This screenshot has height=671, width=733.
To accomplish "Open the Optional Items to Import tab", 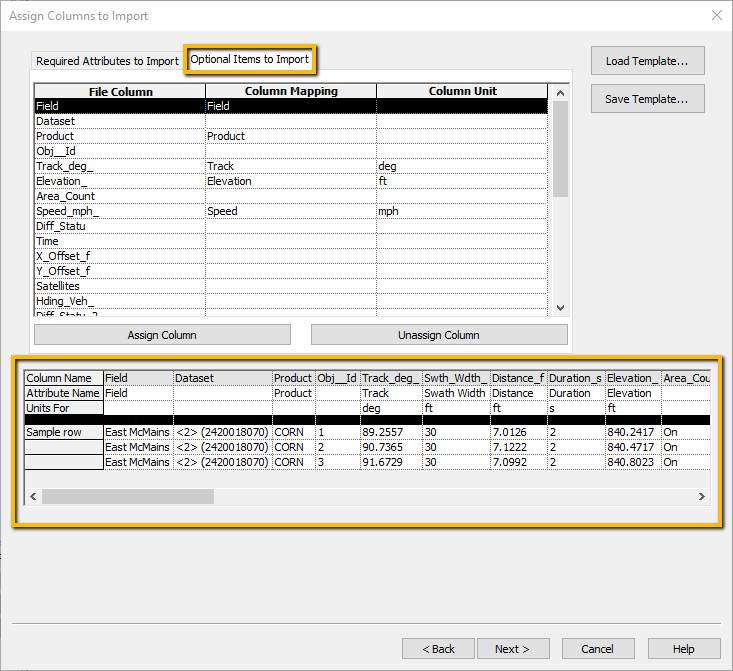I will click(250, 59).
